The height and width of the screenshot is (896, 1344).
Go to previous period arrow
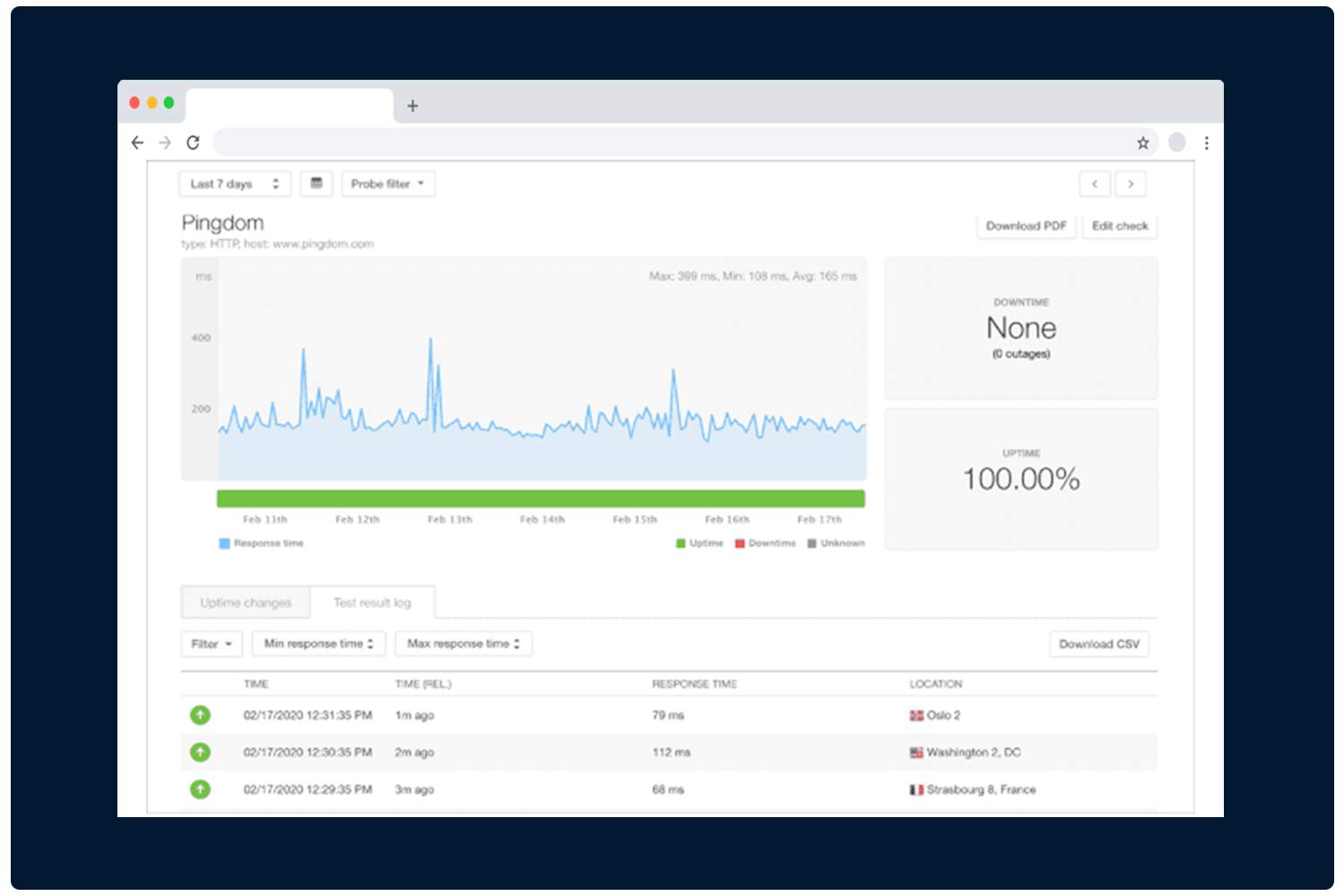[x=1094, y=184]
